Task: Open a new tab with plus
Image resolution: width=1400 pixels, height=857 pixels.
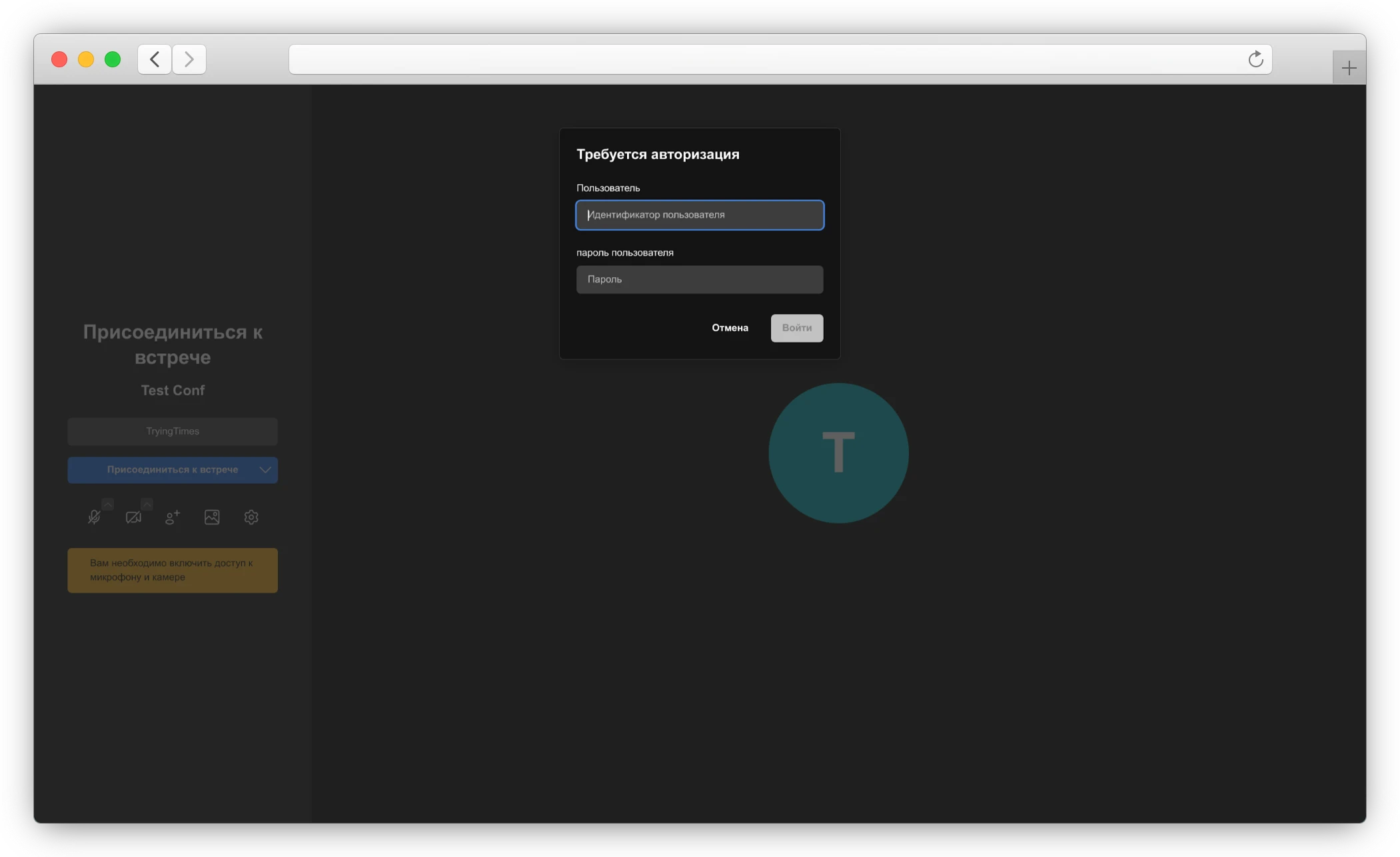Action: click(x=1349, y=68)
